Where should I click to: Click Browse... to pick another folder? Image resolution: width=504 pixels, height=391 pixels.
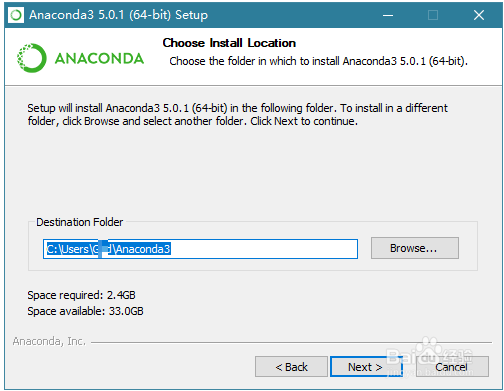415,248
